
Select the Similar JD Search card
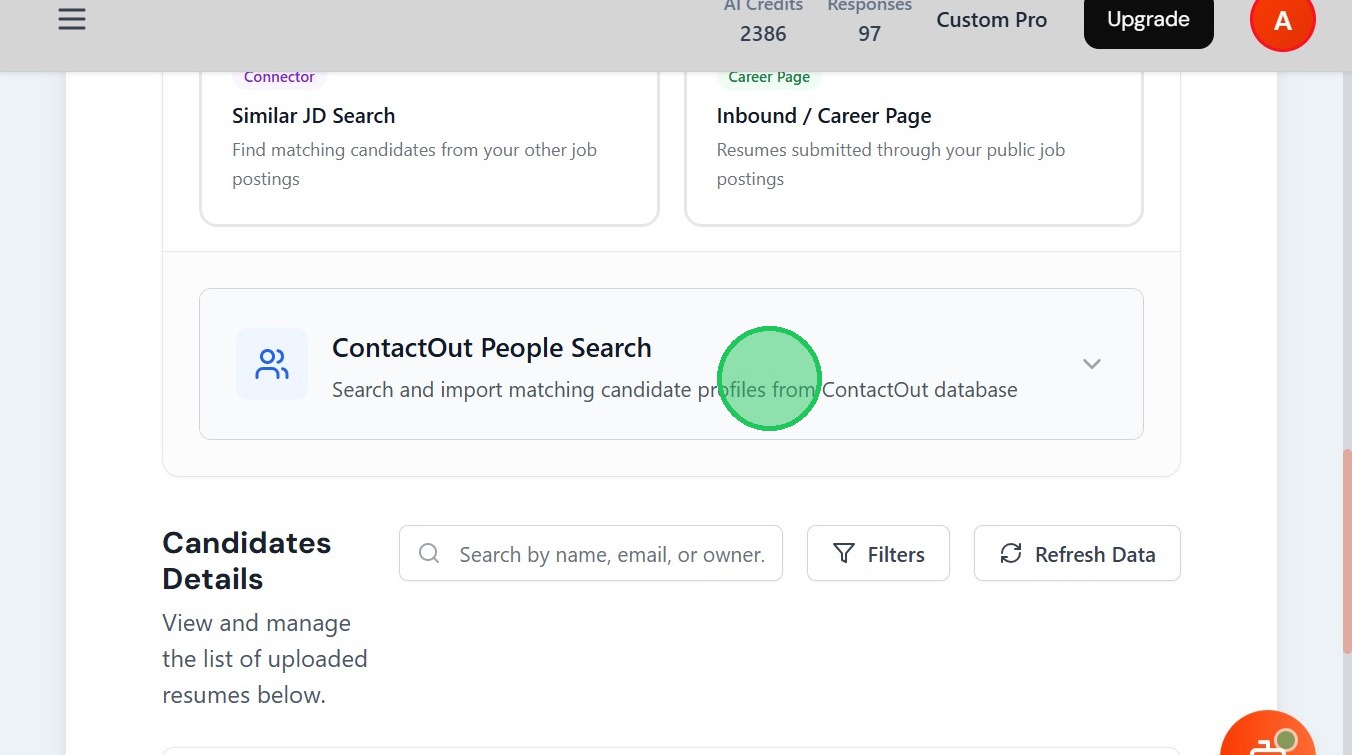pyautogui.click(x=429, y=148)
